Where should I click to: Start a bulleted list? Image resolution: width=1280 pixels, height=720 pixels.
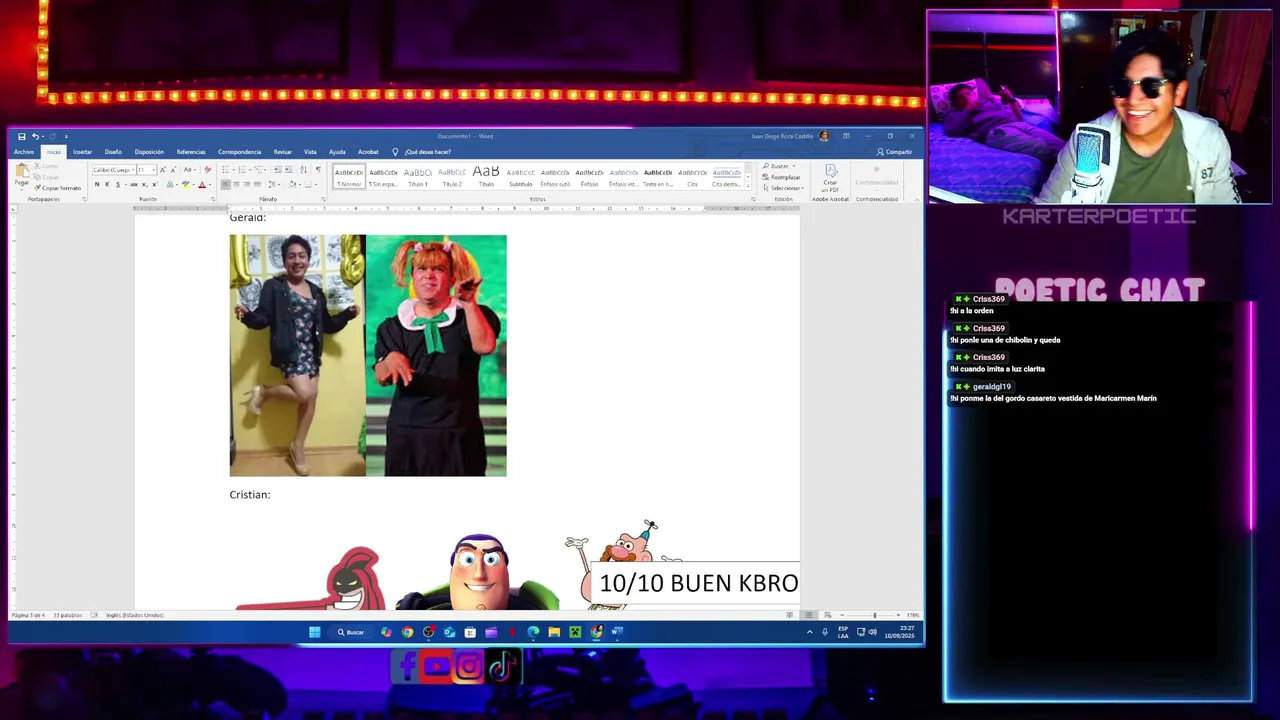tap(225, 170)
